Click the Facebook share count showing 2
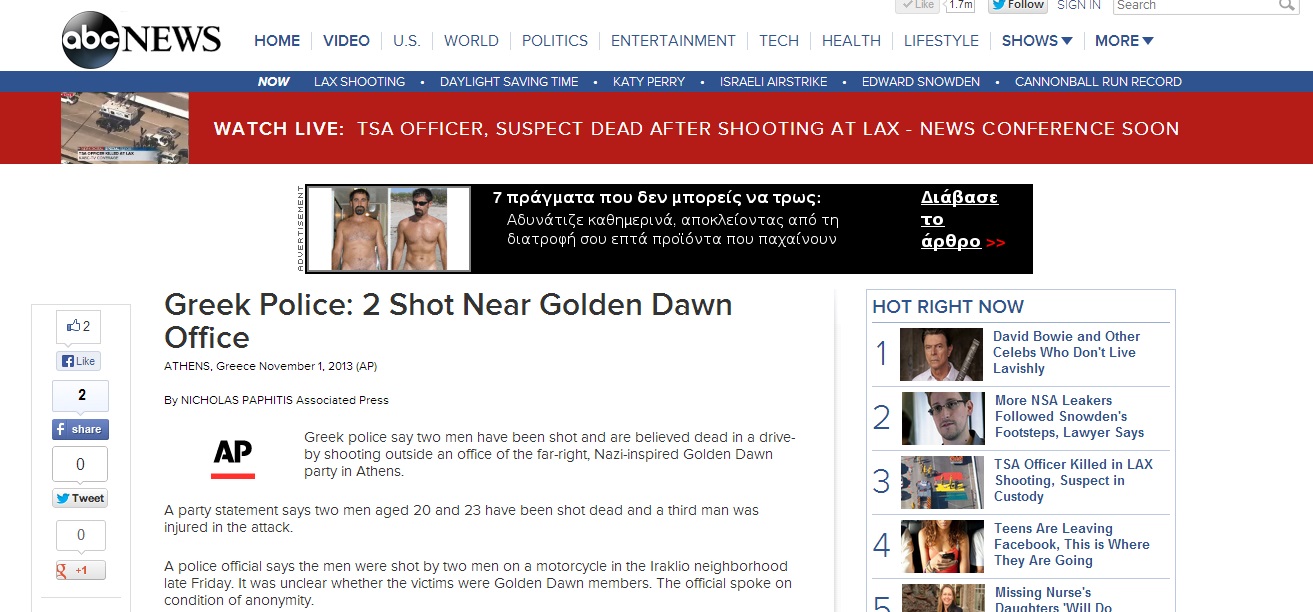1313x612 pixels. click(x=81, y=395)
